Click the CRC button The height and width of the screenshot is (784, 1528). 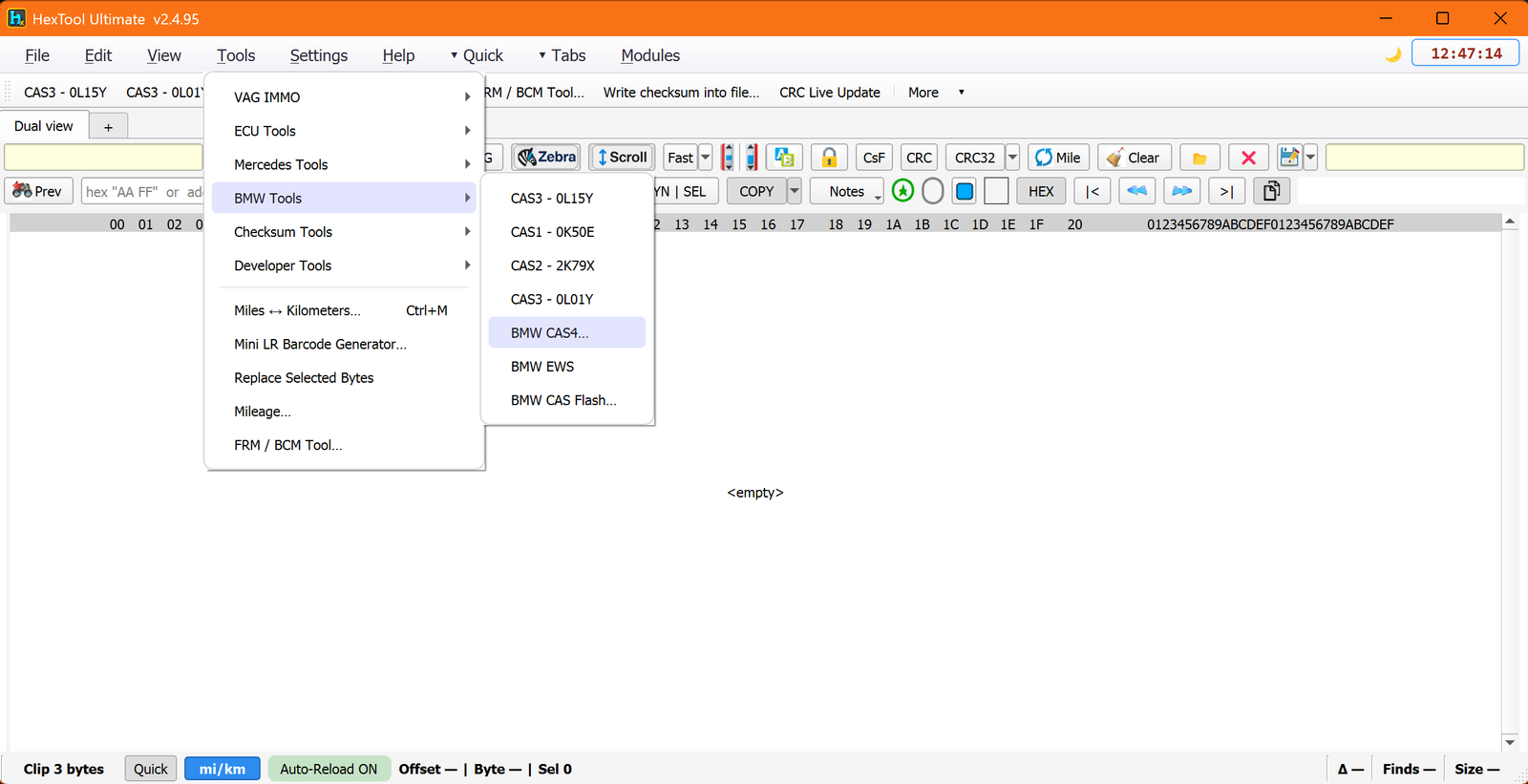tap(919, 158)
